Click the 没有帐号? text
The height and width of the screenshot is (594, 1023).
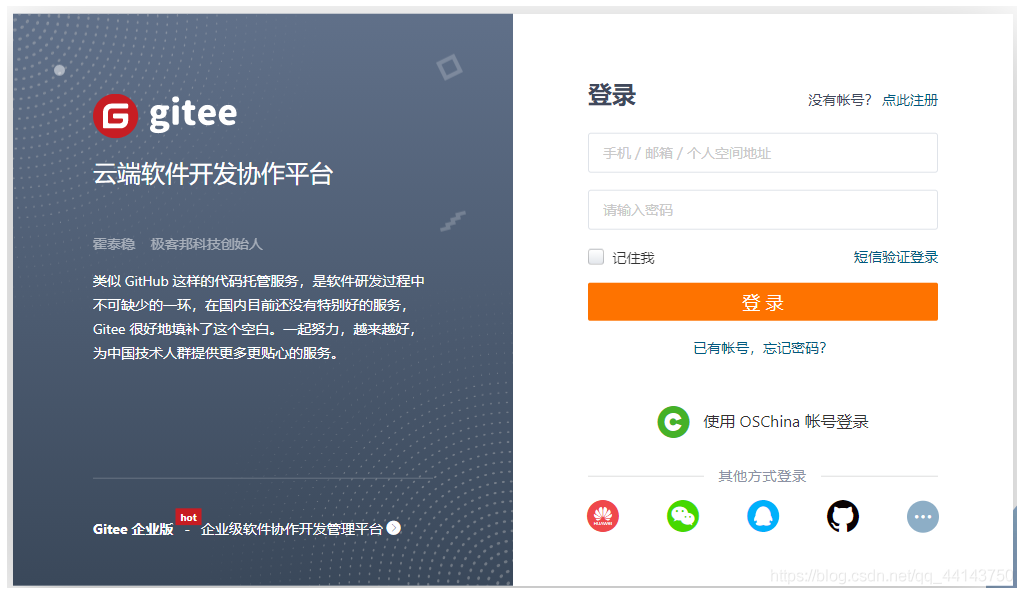[839, 100]
